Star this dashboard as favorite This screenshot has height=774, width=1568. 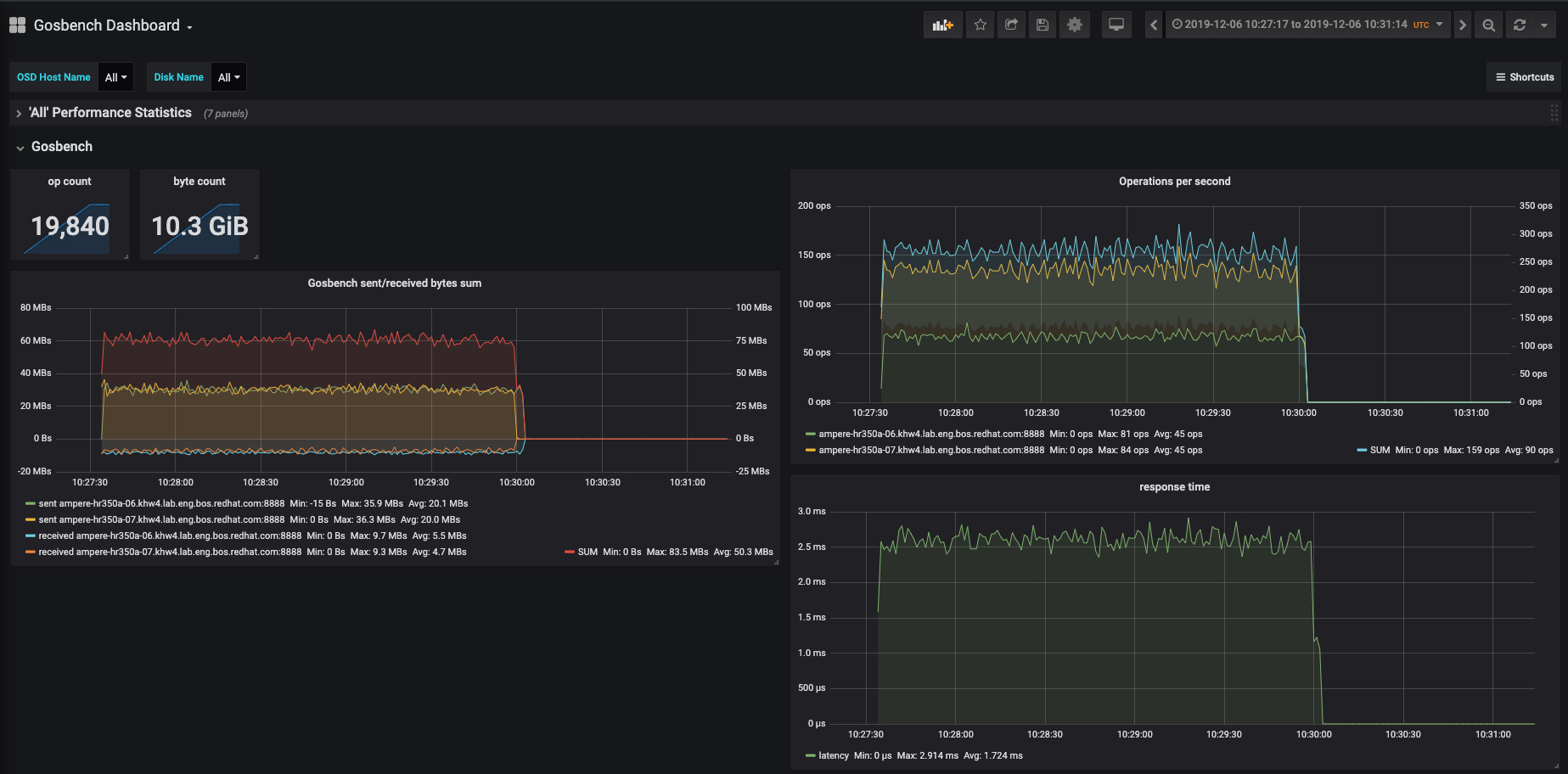[980, 25]
